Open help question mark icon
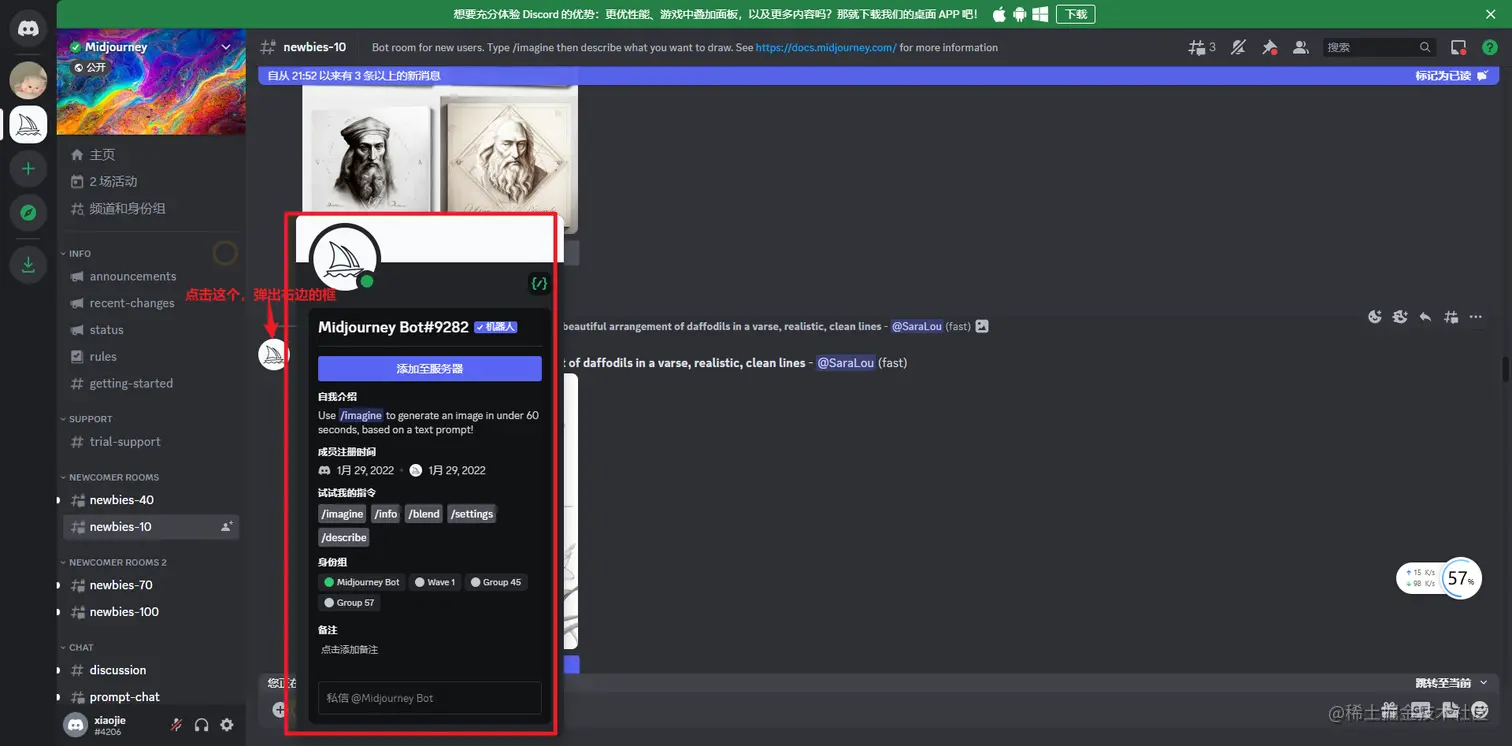 [x=1489, y=47]
